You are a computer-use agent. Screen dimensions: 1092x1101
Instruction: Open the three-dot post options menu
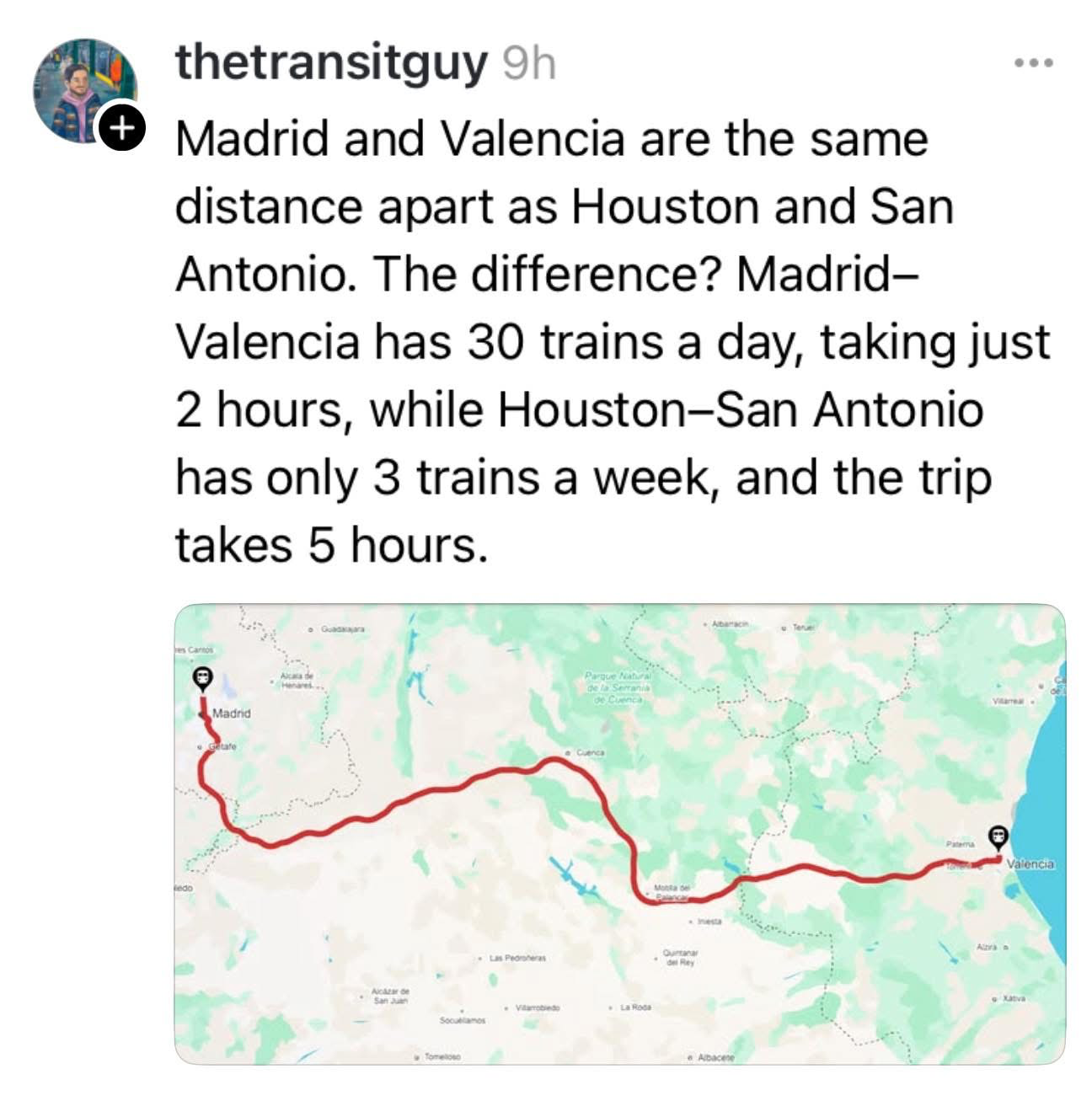tap(1033, 63)
